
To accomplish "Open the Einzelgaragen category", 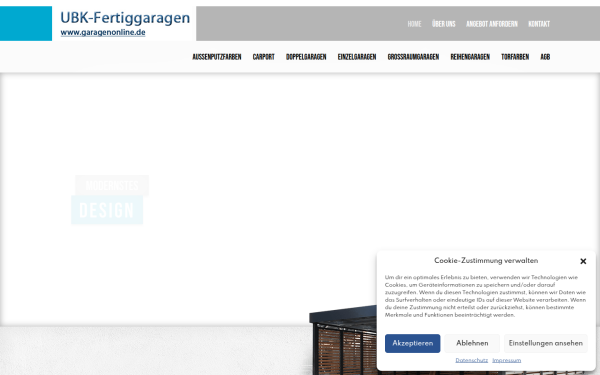I will tap(357, 57).
